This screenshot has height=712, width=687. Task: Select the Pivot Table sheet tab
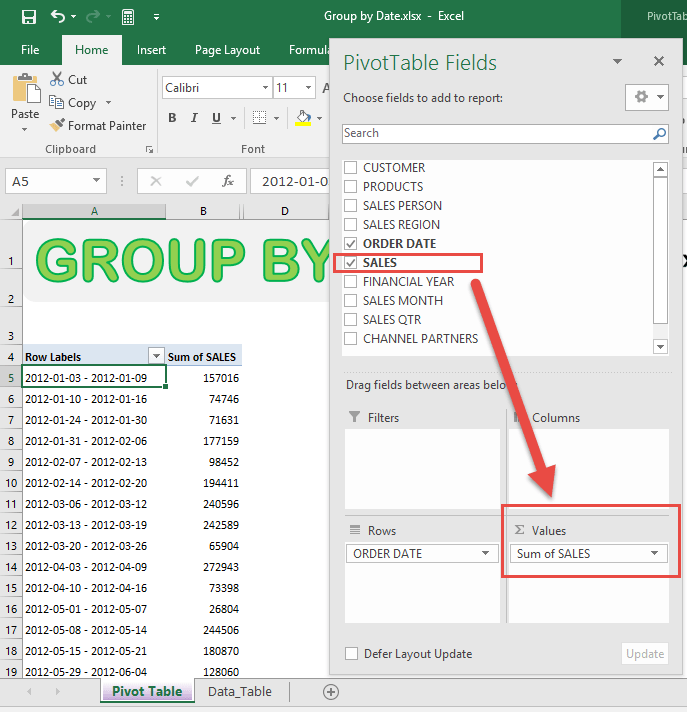tap(147, 691)
